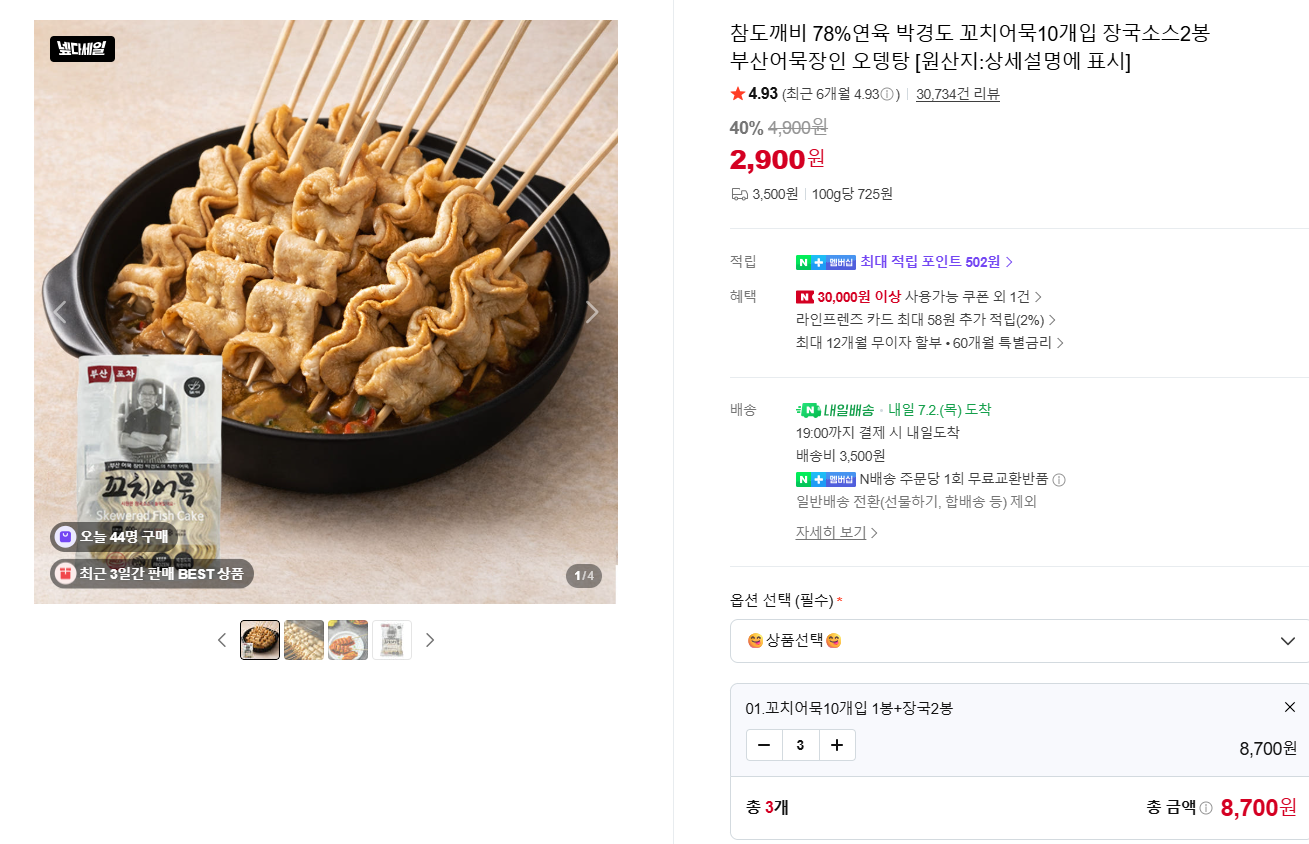
Task: Open the 상품선택 option dropdown
Action: [x=1020, y=641]
